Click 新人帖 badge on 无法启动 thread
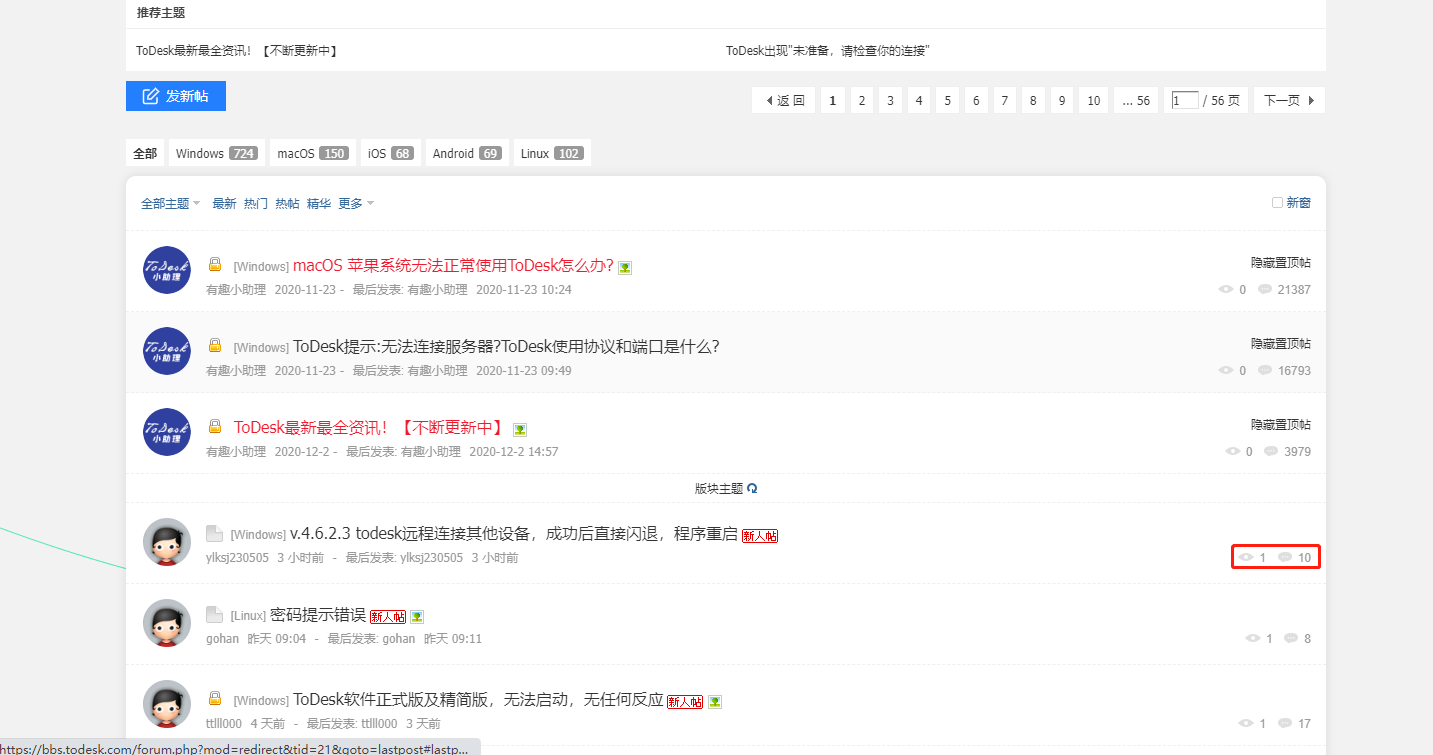 click(x=685, y=702)
